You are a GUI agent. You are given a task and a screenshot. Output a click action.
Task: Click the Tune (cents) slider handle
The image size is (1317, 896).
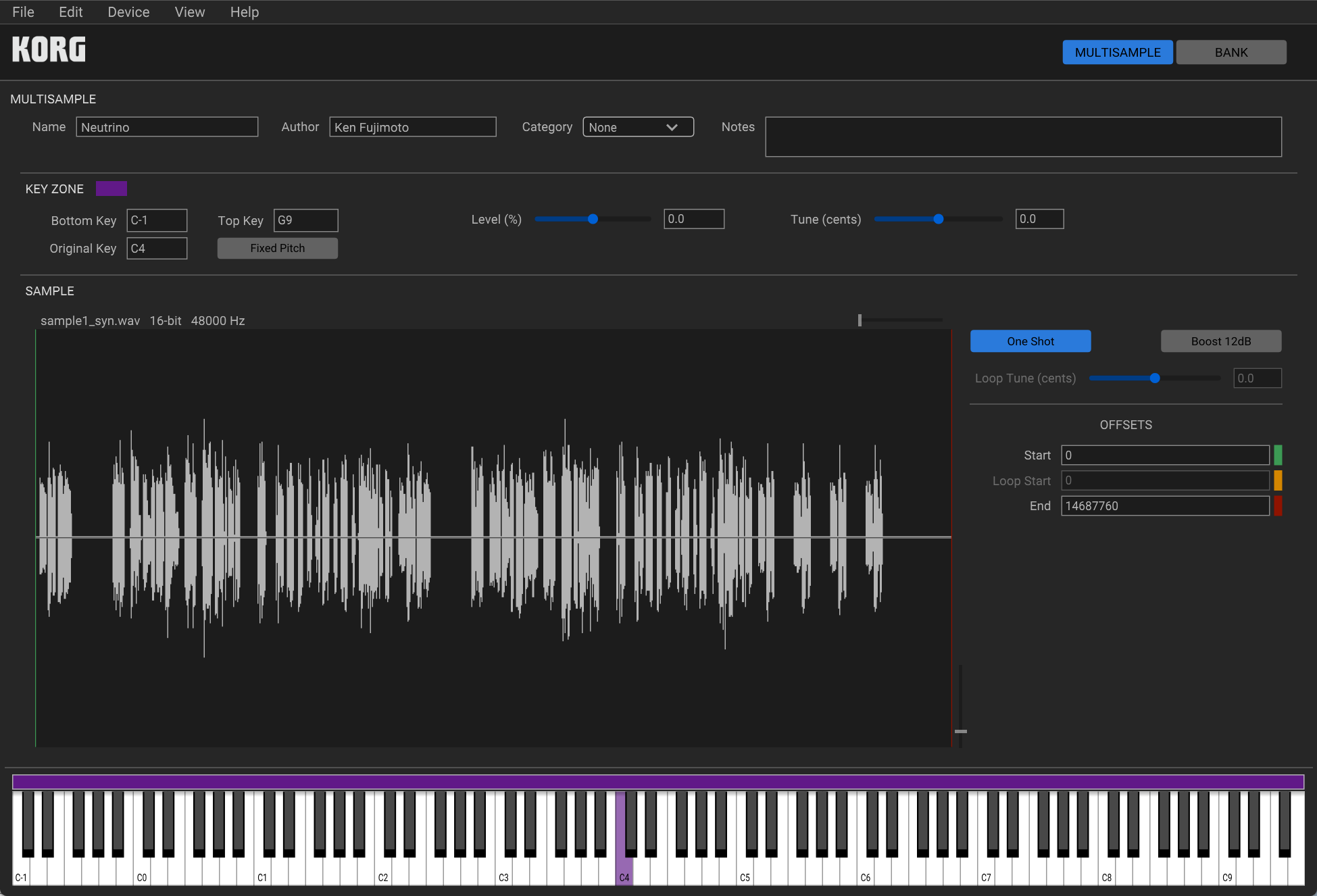point(938,219)
